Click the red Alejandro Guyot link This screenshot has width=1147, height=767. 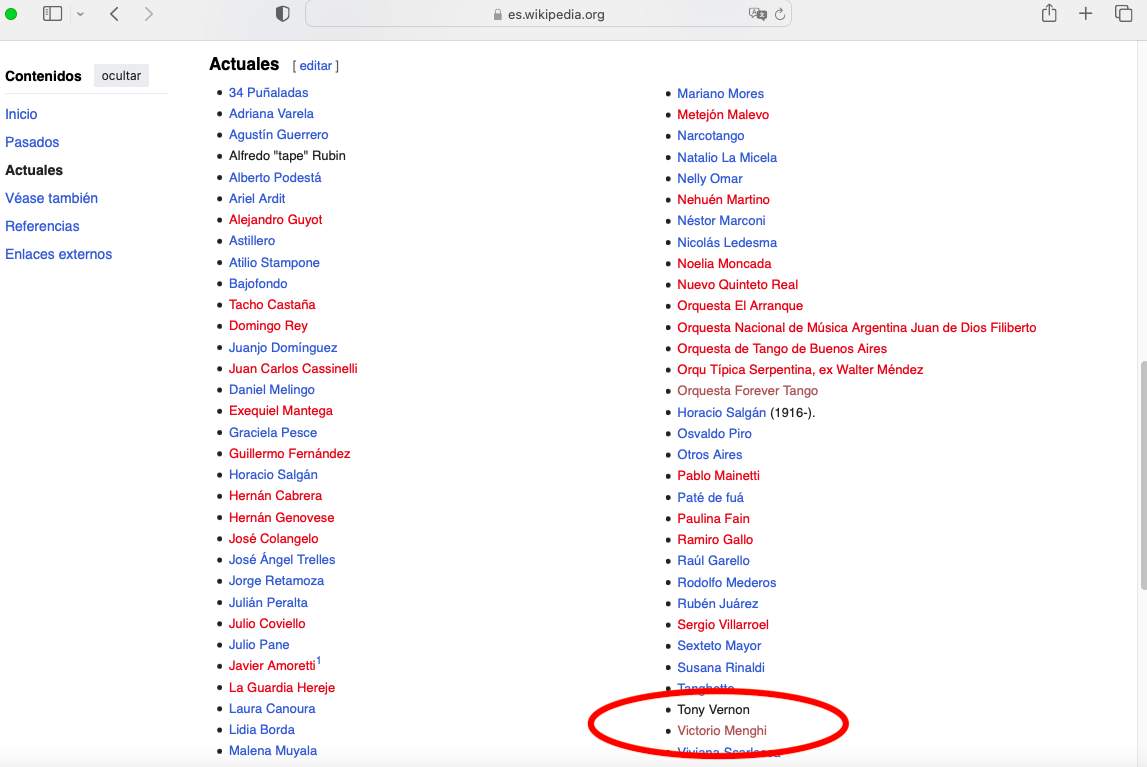tap(276, 219)
